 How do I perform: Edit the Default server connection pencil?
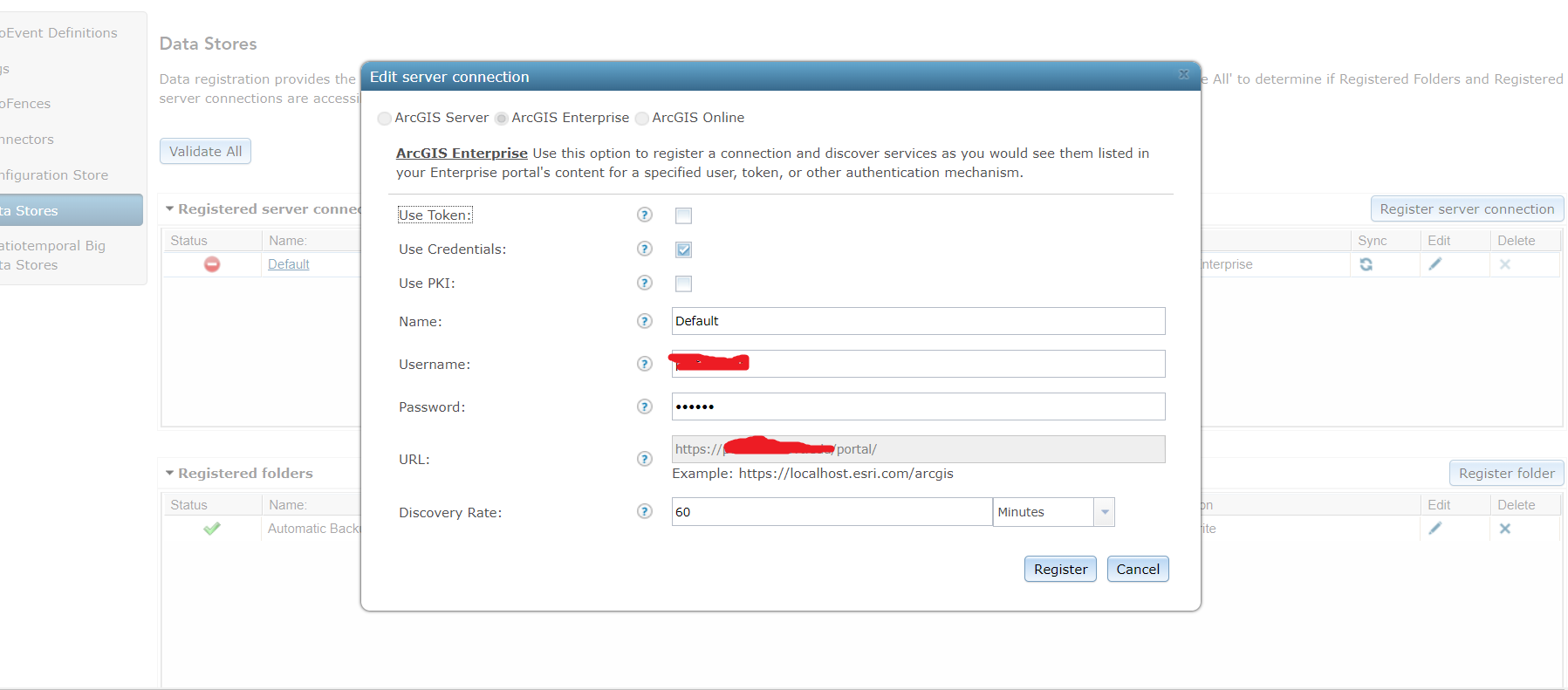coord(1435,264)
